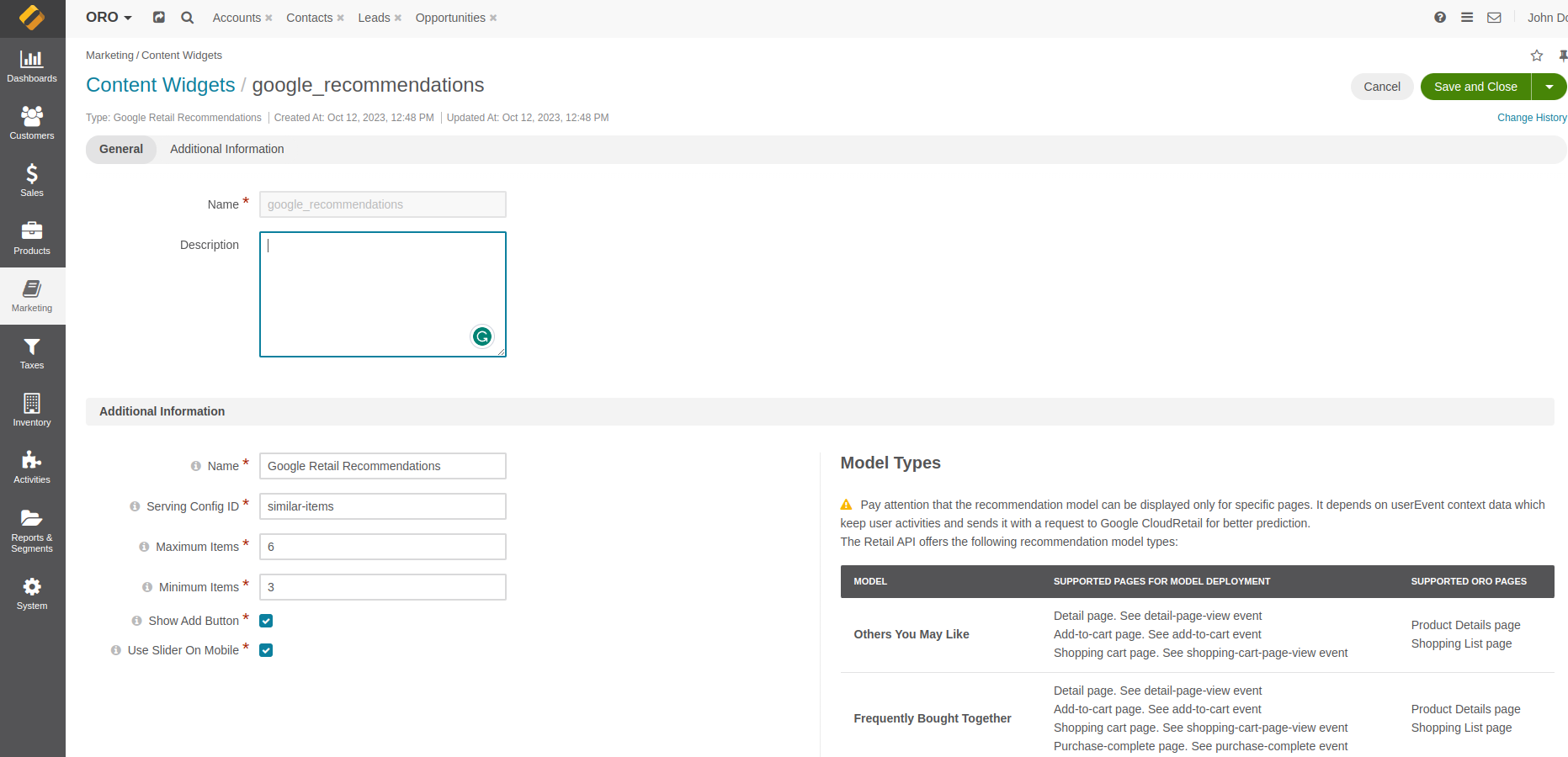
Task: Open the Customers sidebar menu
Action: pos(32,124)
